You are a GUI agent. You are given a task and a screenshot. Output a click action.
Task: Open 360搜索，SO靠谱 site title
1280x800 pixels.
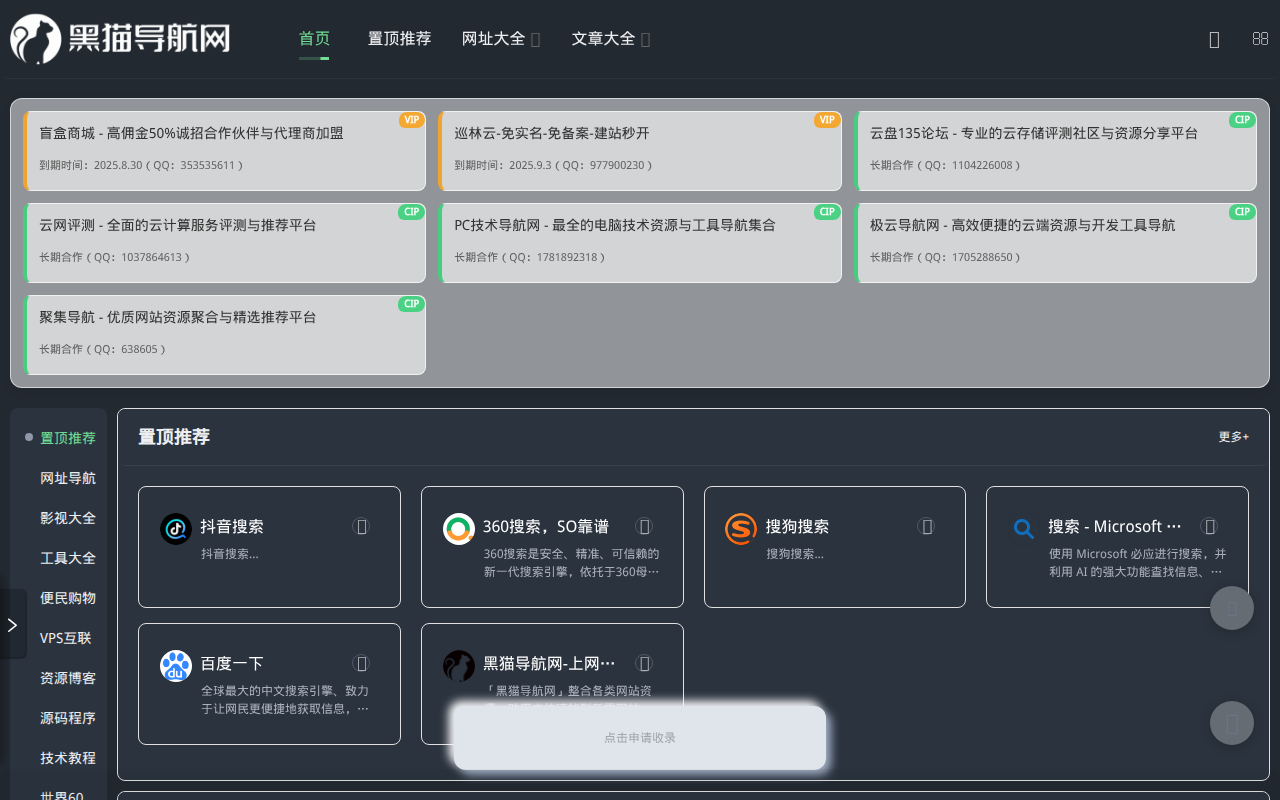[x=546, y=526]
